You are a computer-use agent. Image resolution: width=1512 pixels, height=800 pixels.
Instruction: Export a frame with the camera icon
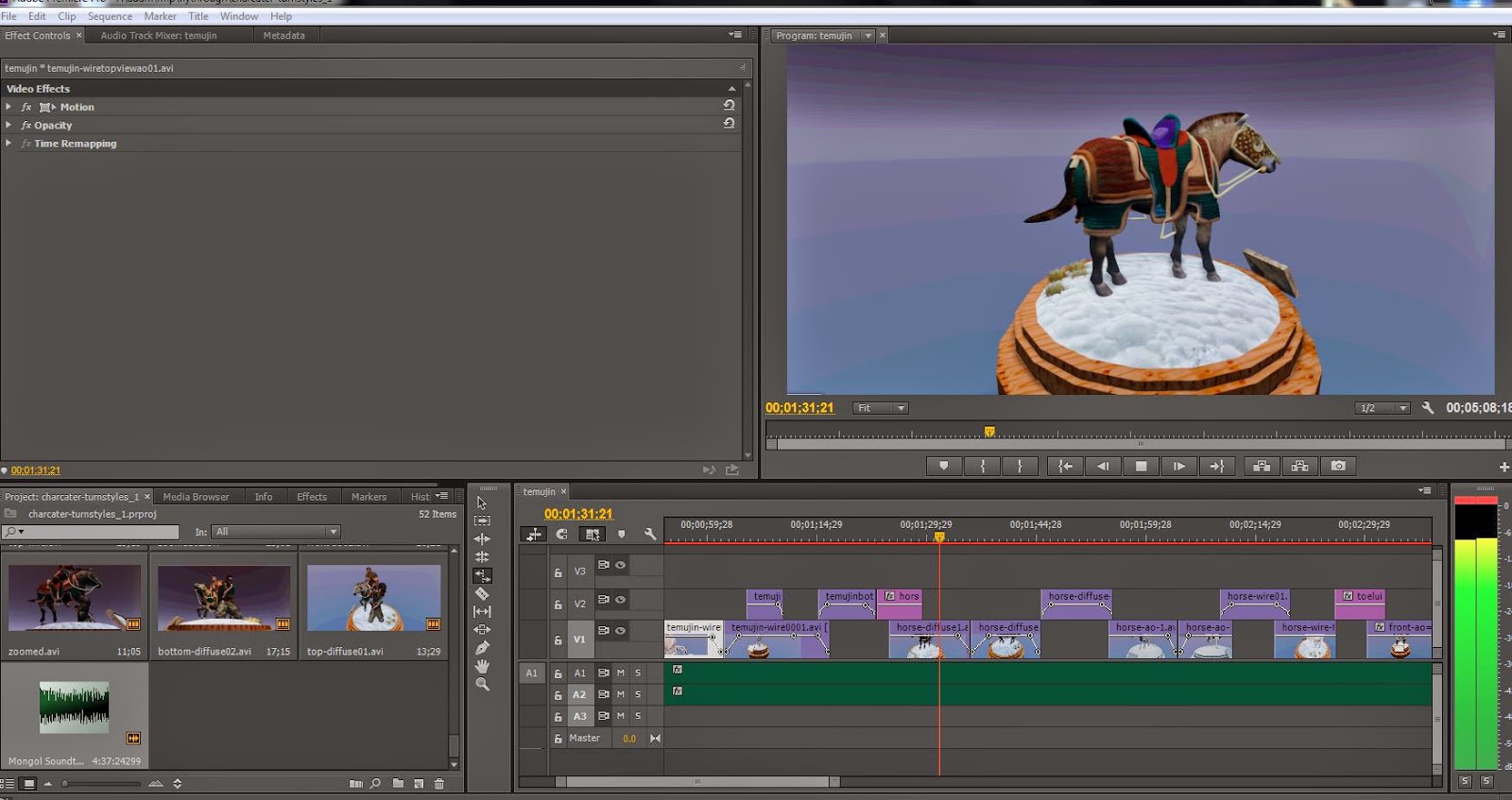(1338, 466)
